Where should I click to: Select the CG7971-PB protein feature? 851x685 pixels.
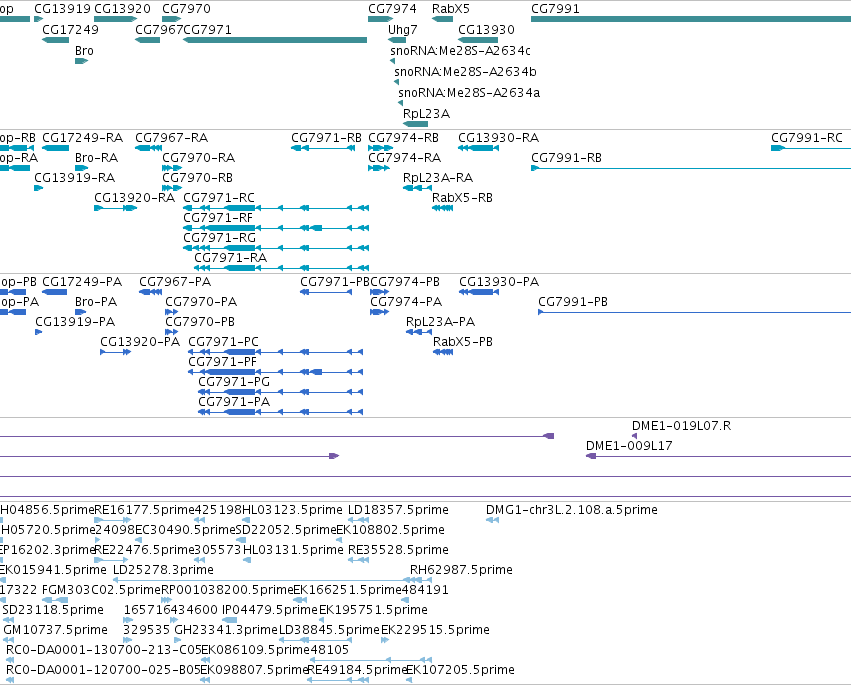coord(326,292)
